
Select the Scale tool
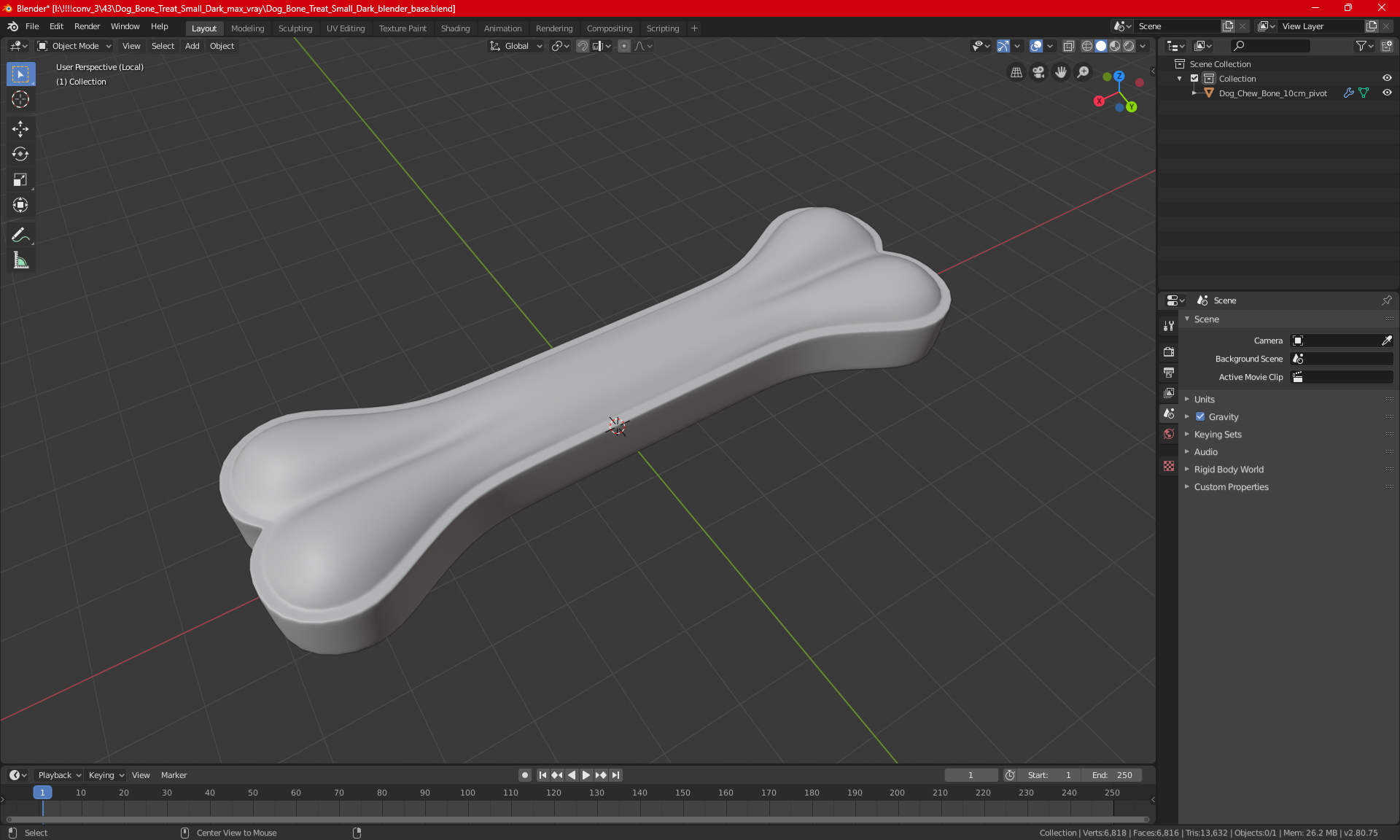pyautogui.click(x=20, y=179)
